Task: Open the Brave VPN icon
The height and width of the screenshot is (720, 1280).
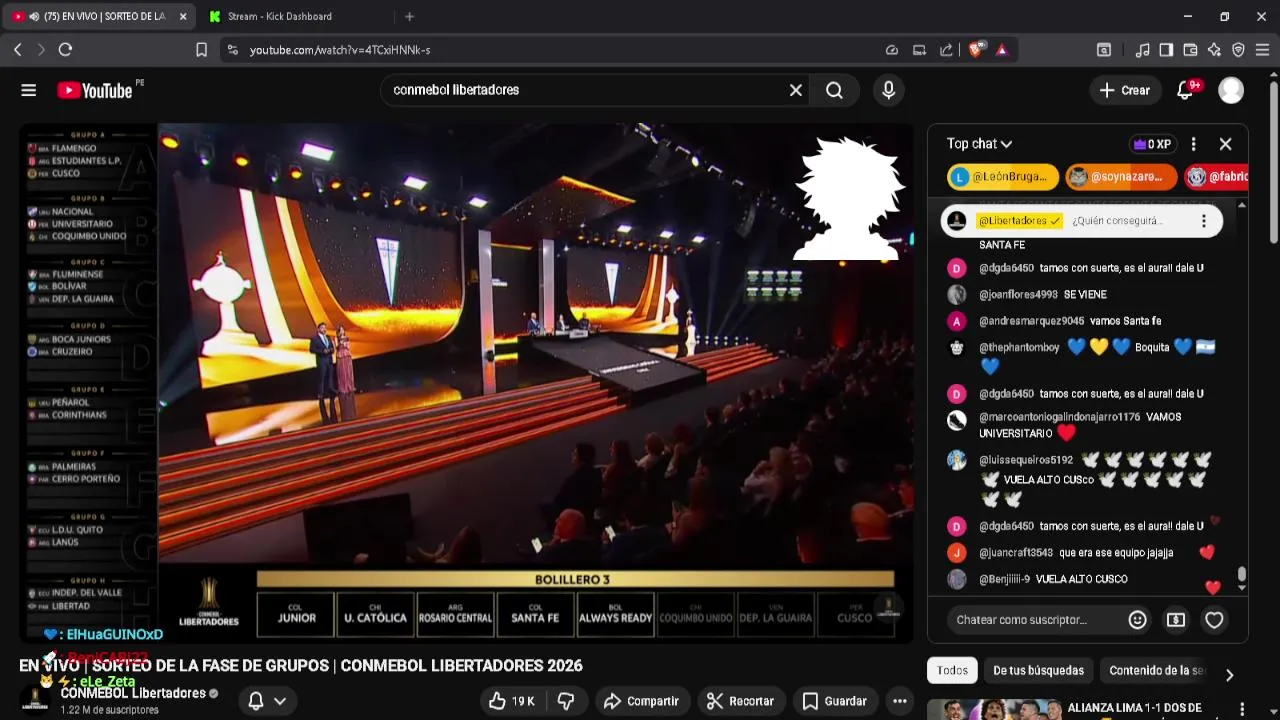Action: 1238,50
